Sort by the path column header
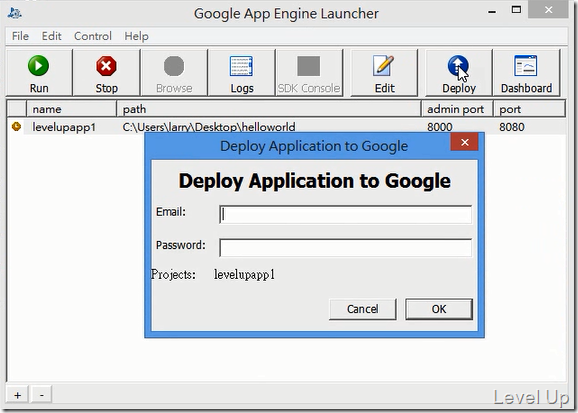 click(x=269, y=109)
